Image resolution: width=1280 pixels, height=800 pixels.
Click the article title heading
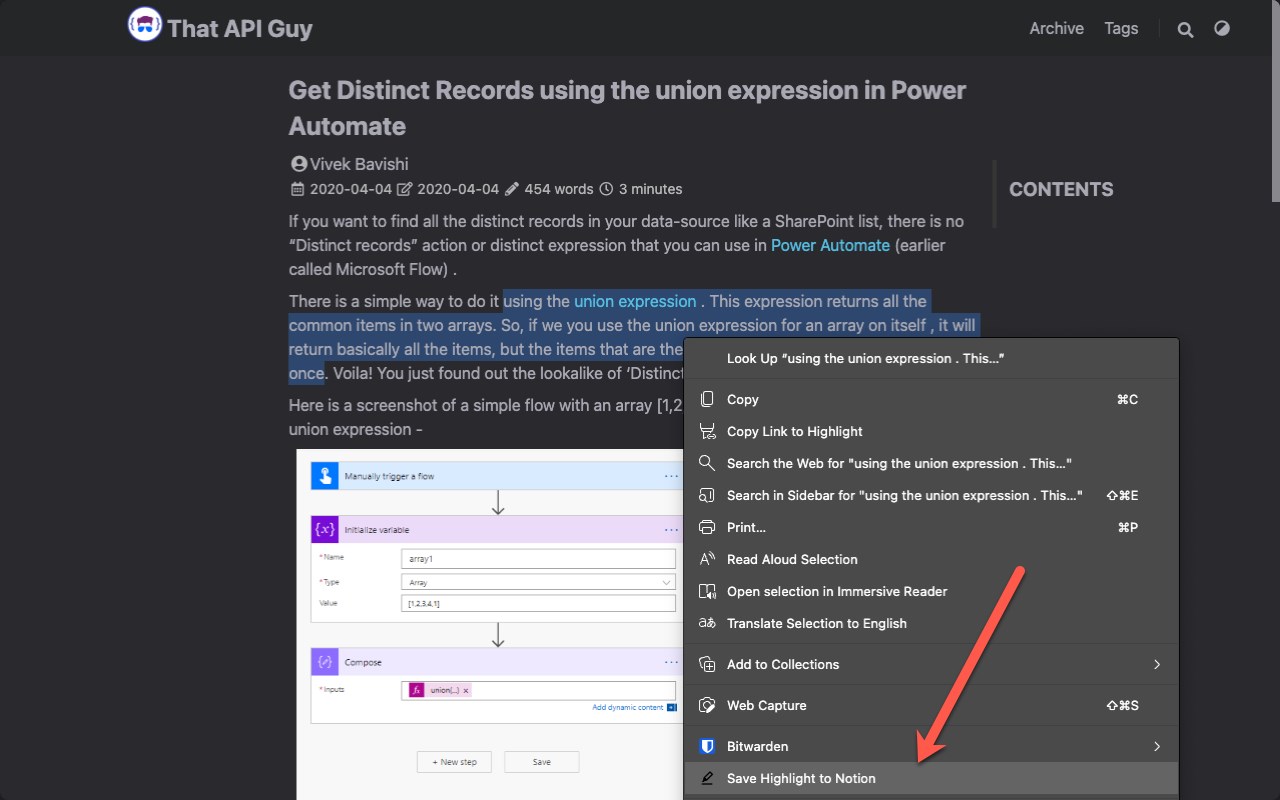pos(627,108)
